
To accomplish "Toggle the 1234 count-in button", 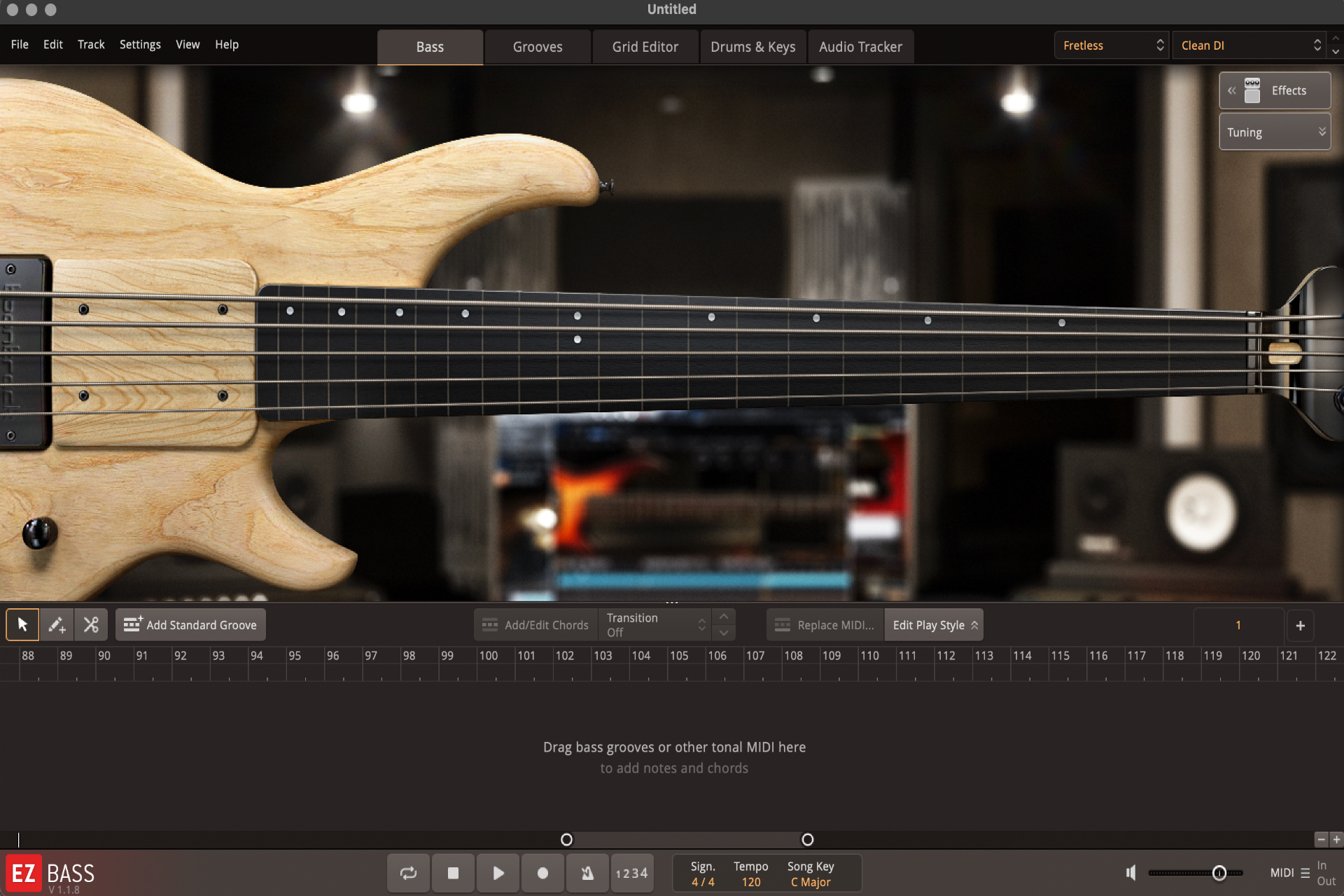I will (631, 873).
